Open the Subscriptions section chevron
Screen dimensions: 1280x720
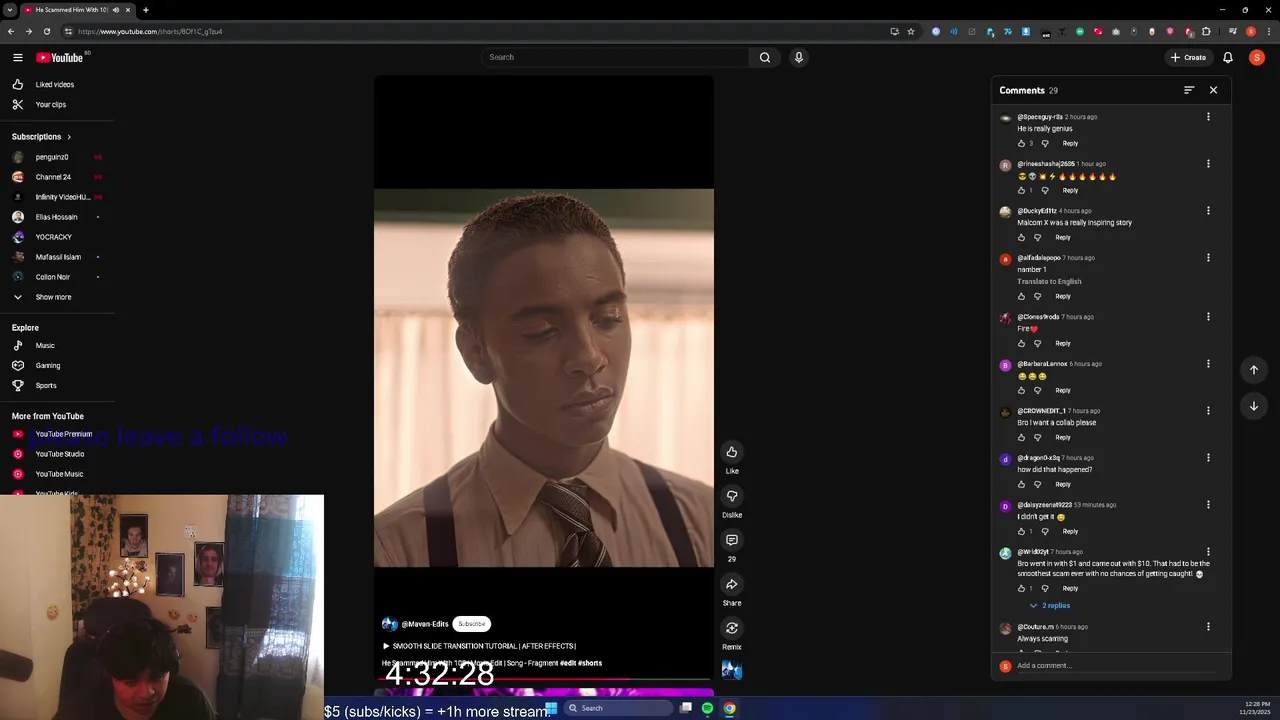[x=69, y=137]
